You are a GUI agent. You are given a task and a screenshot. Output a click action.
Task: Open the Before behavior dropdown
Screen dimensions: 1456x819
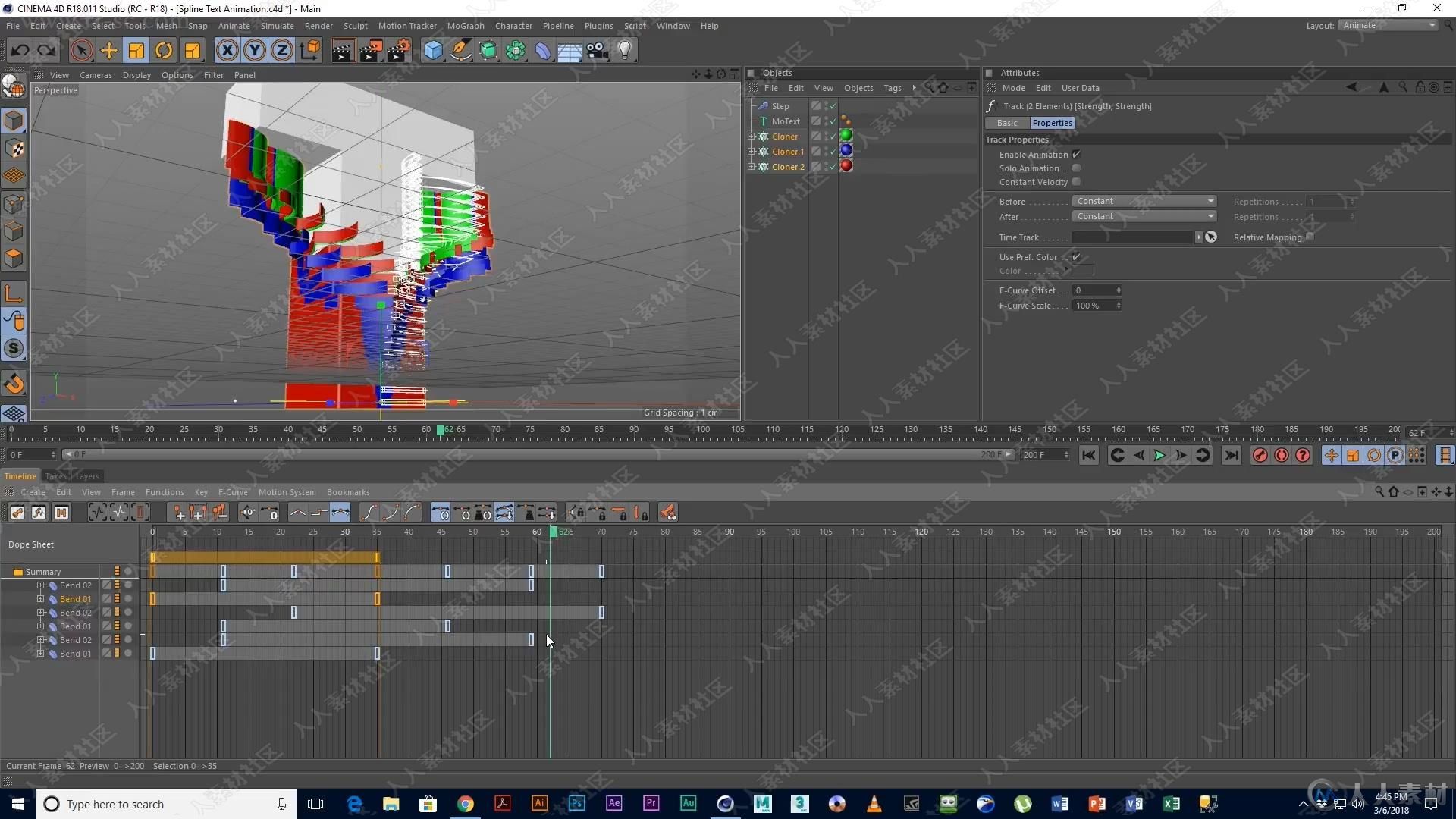click(1144, 201)
